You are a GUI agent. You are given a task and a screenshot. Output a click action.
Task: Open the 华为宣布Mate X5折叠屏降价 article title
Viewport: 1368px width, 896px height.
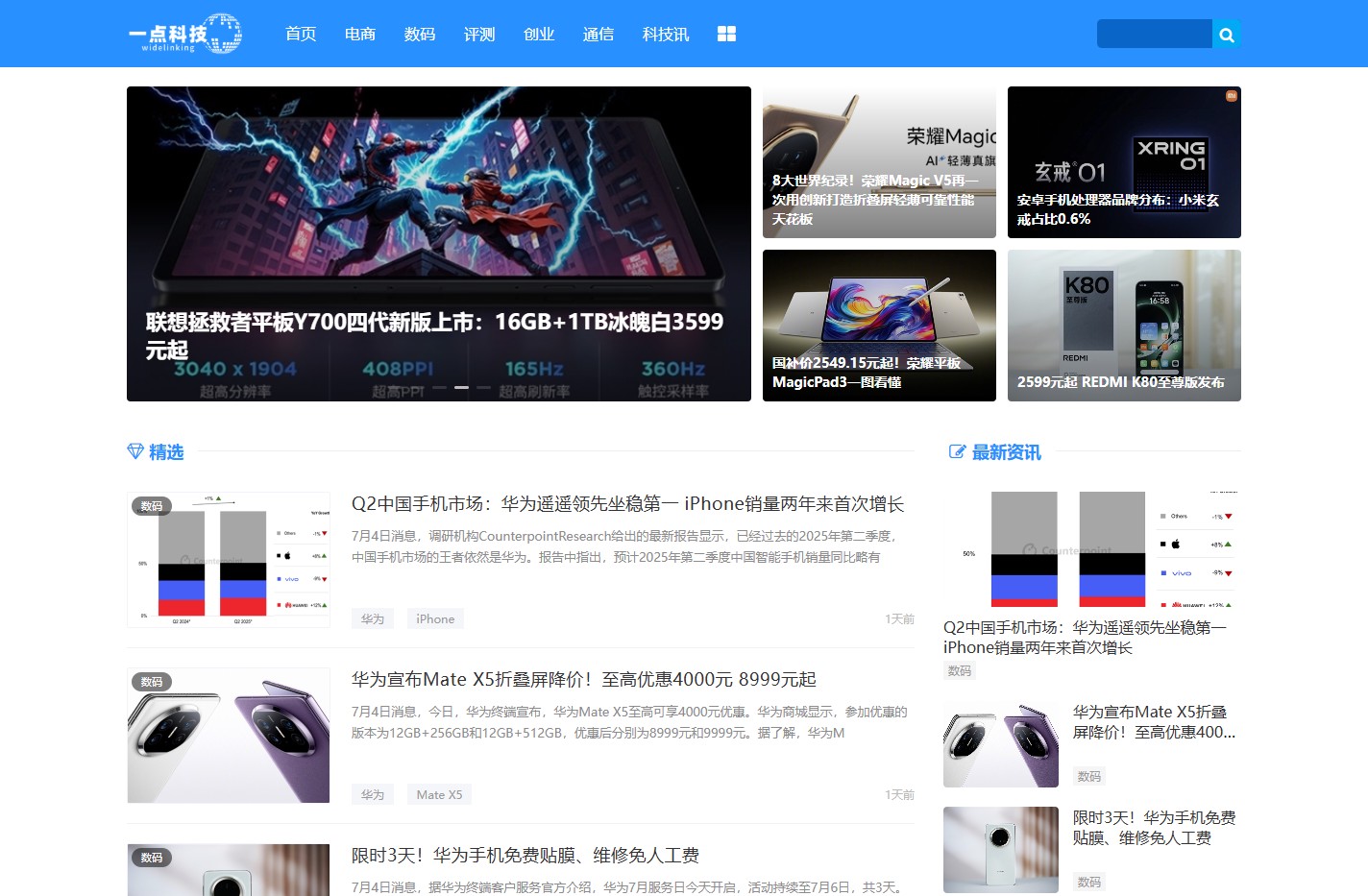(584, 680)
